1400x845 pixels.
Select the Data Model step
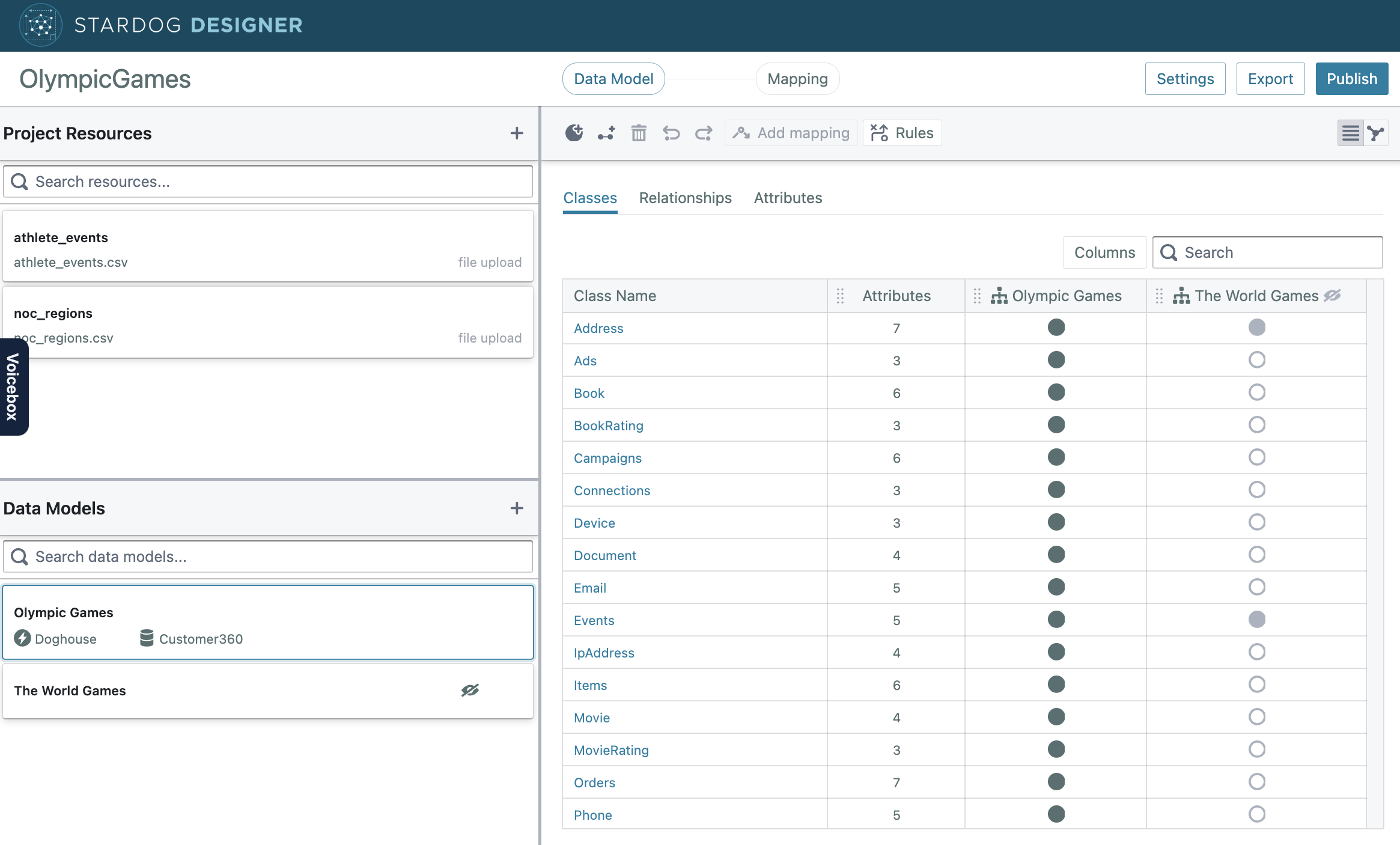(x=613, y=79)
